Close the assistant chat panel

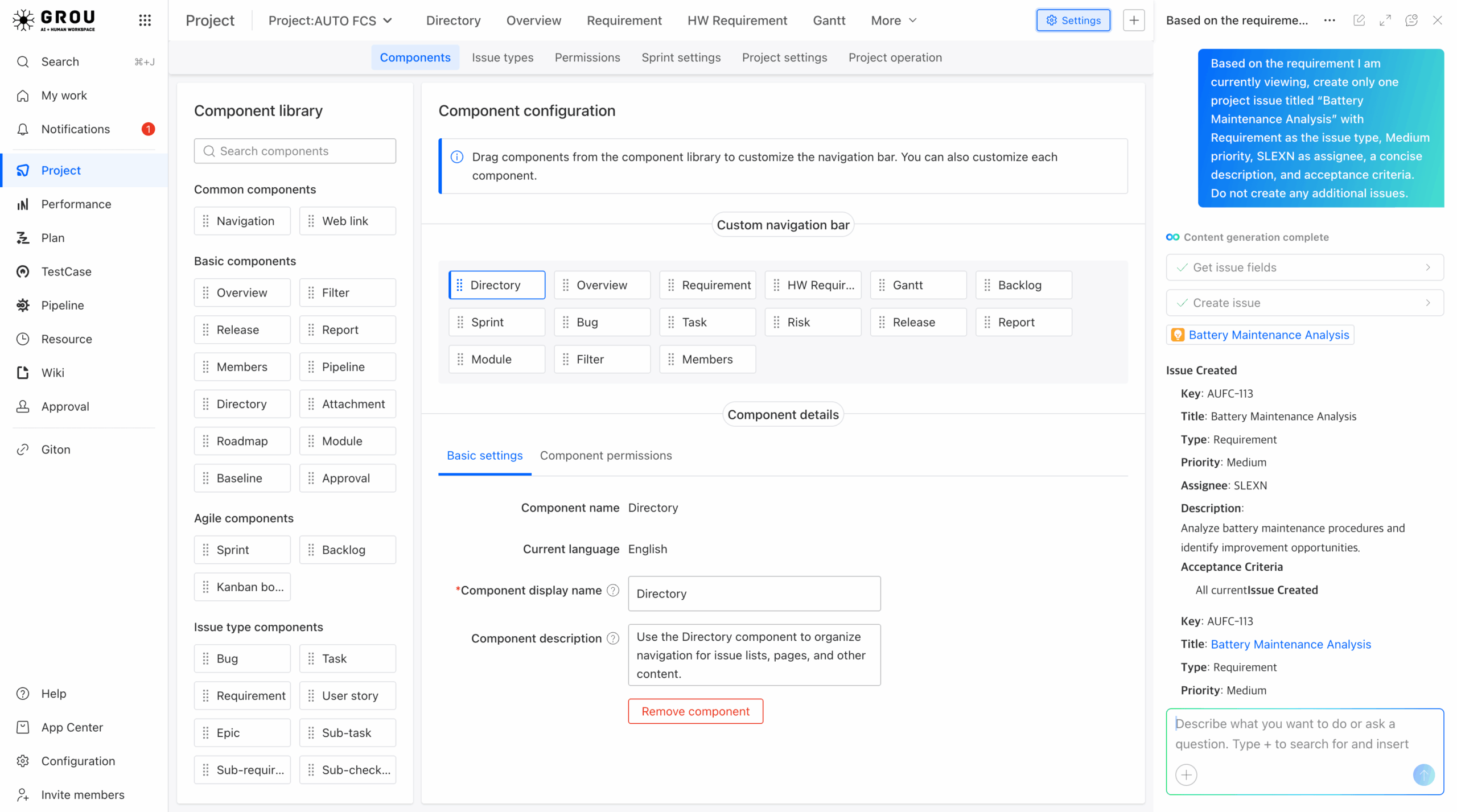point(1438,20)
